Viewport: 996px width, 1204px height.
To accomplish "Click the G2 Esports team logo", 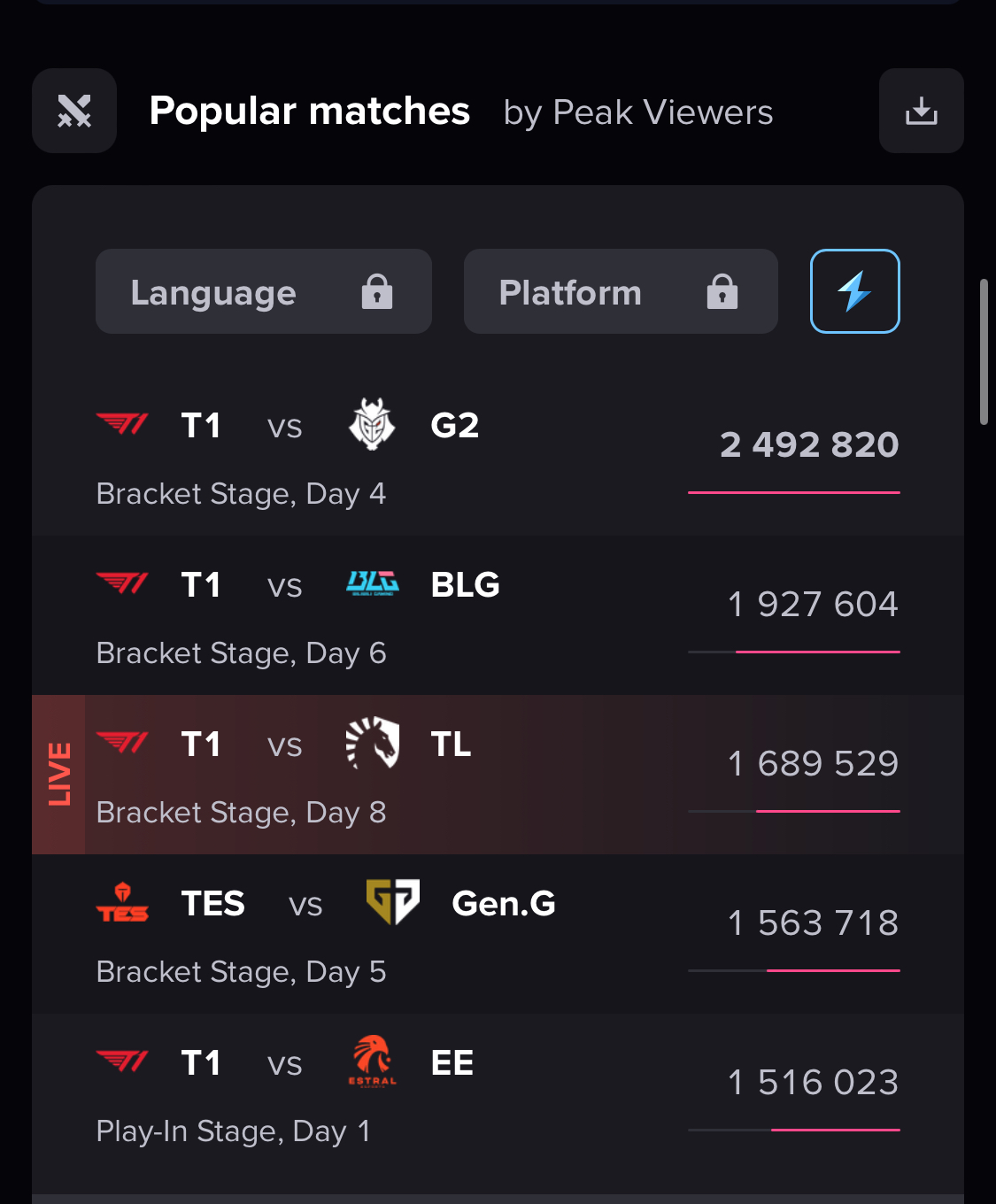I will click(372, 425).
